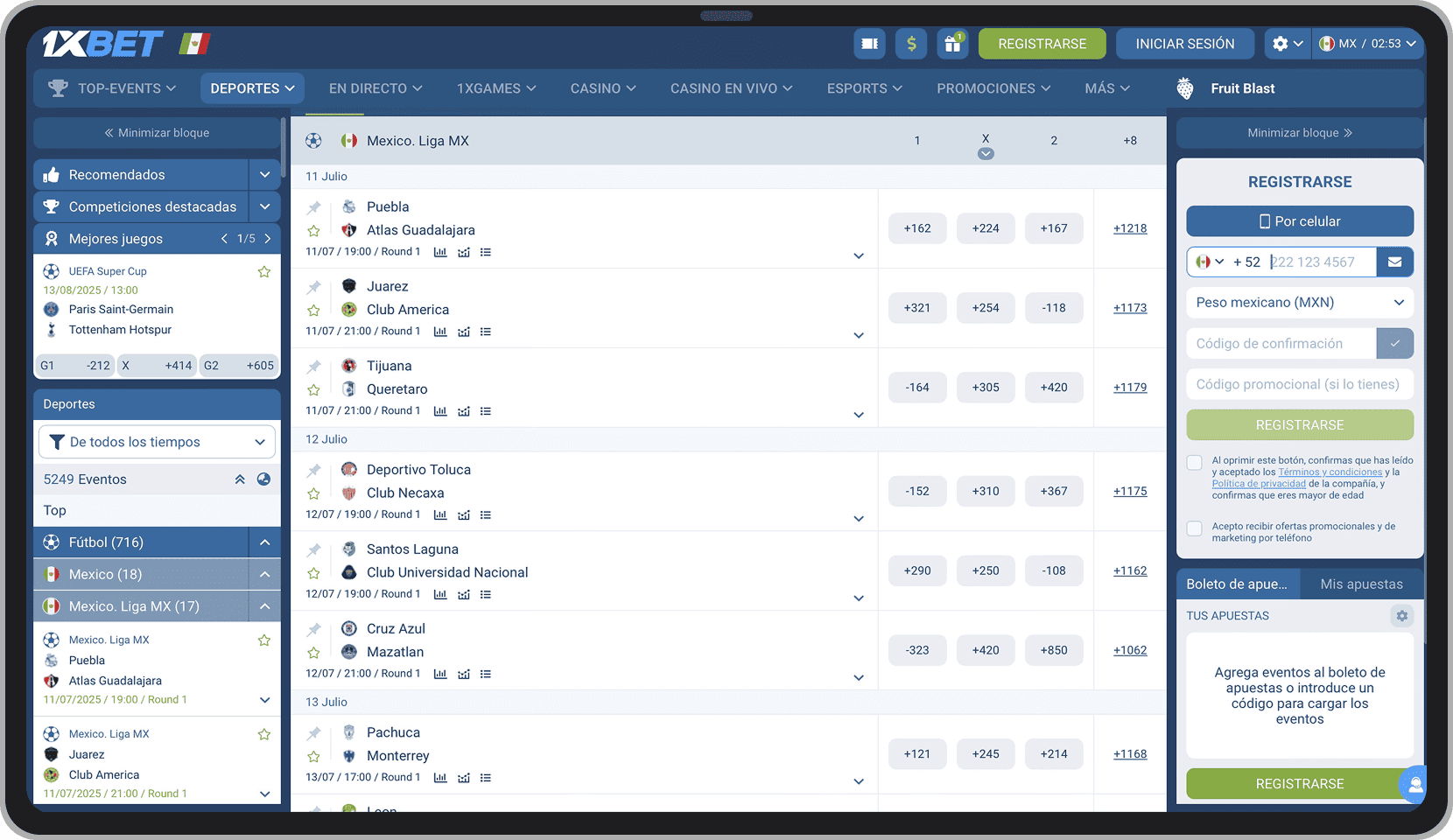This screenshot has width=1453, height=840.
Task: Open the CASINO menu
Action: [x=603, y=88]
